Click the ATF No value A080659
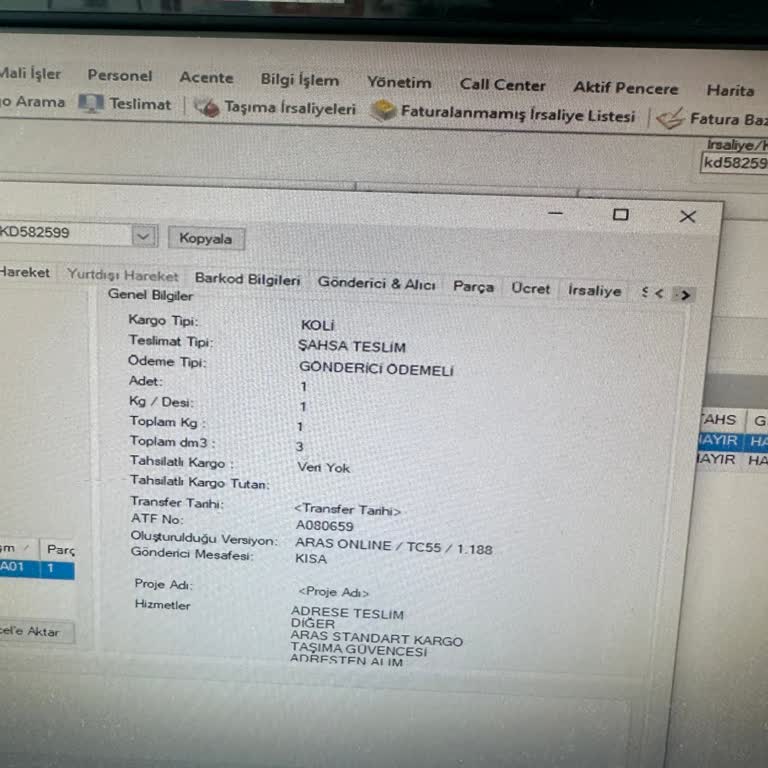 tap(324, 526)
